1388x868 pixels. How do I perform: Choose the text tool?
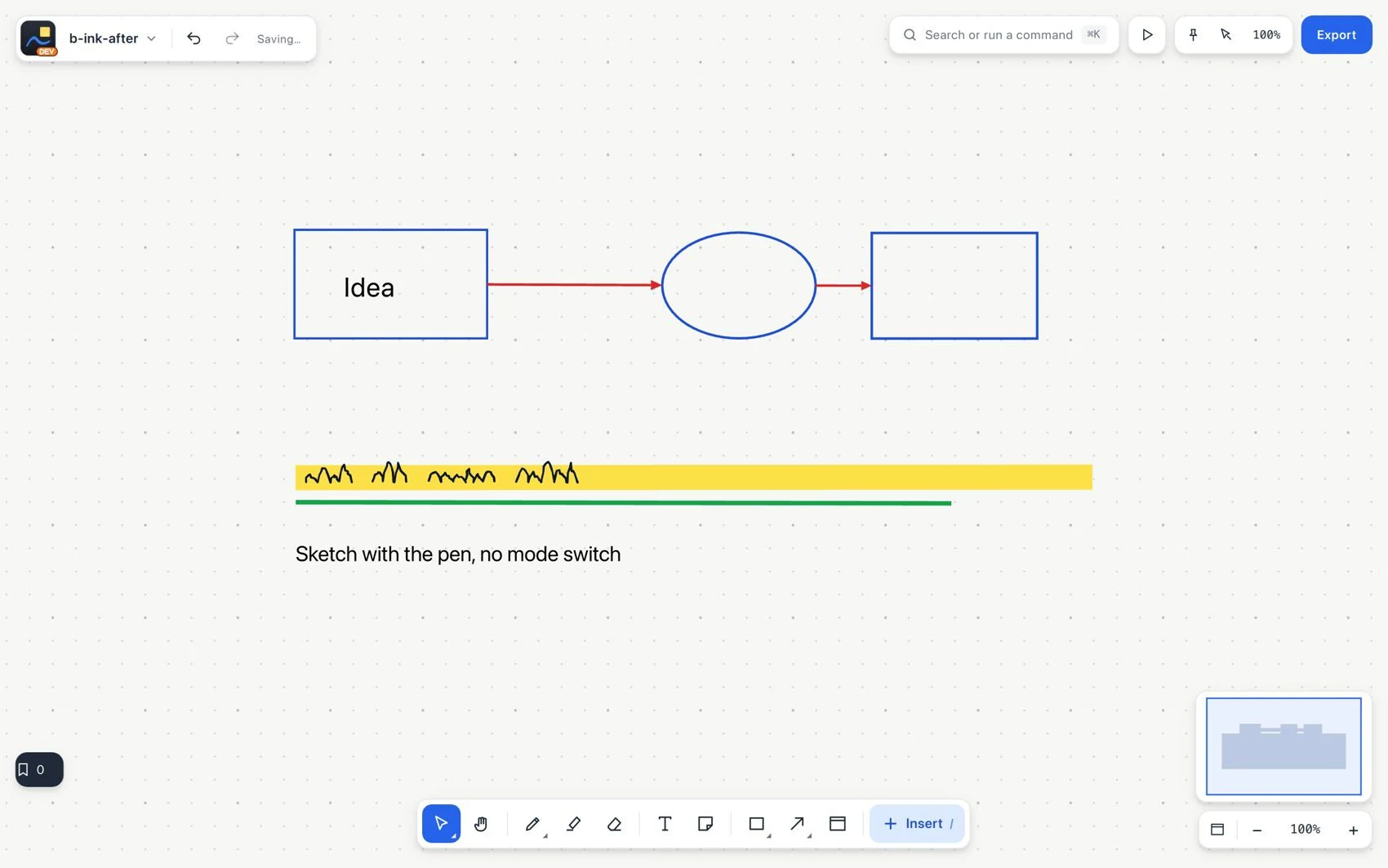coord(665,823)
